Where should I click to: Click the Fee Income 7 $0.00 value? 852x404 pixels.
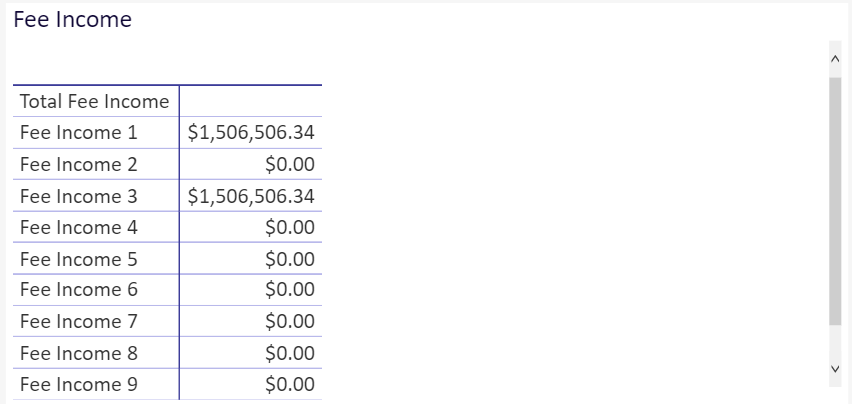point(290,321)
